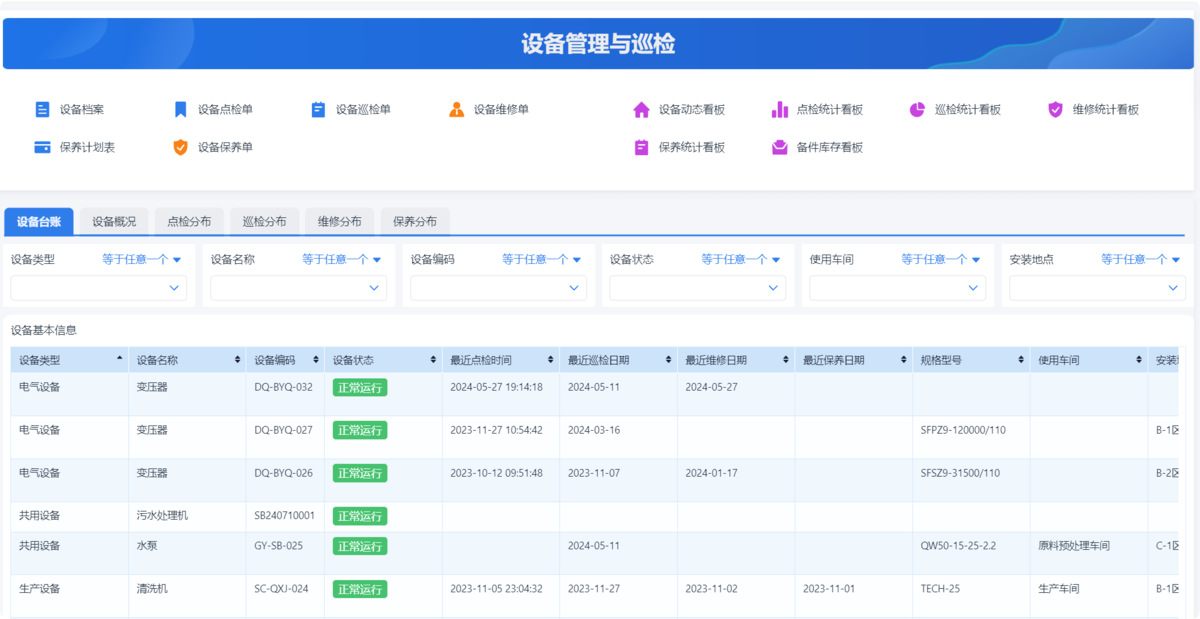The height and width of the screenshot is (619, 1200).
Task: Switch to 点检分布 tab
Action: pyautogui.click(x=189, y=222)
